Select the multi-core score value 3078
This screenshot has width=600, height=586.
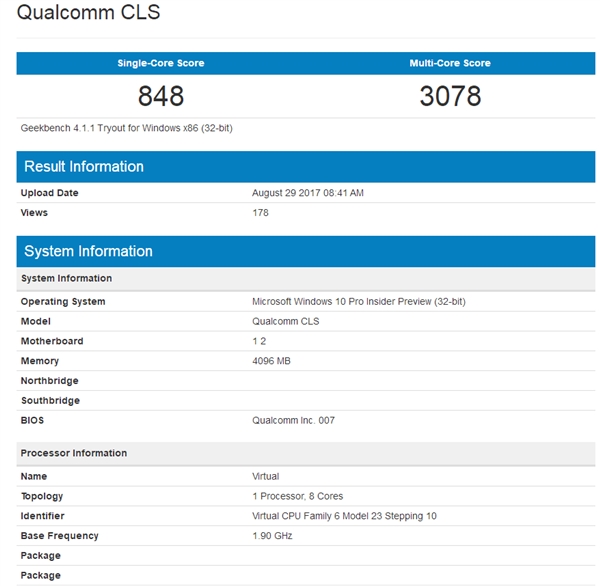pos(450,96)
